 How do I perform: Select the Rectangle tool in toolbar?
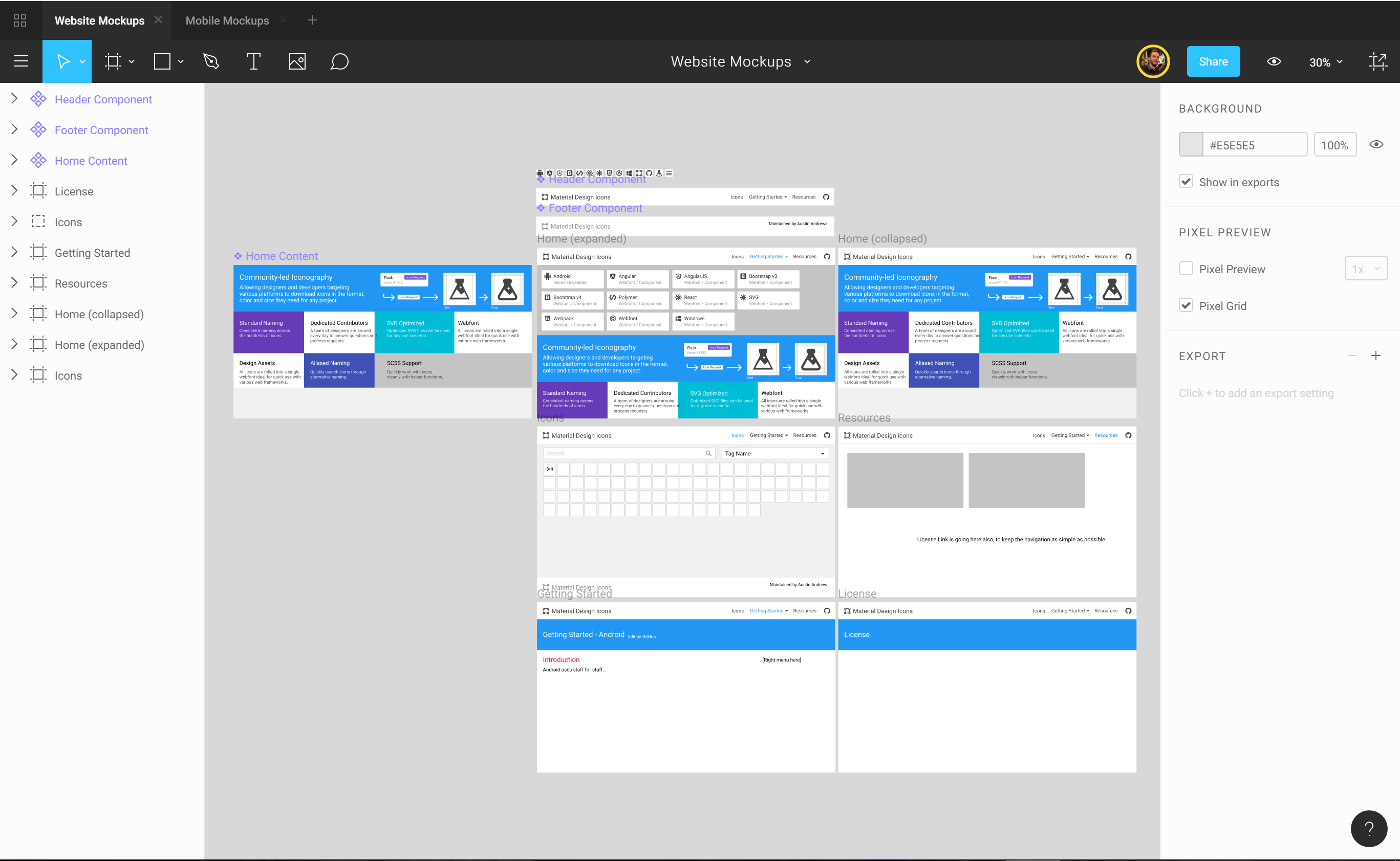(162, 61)
